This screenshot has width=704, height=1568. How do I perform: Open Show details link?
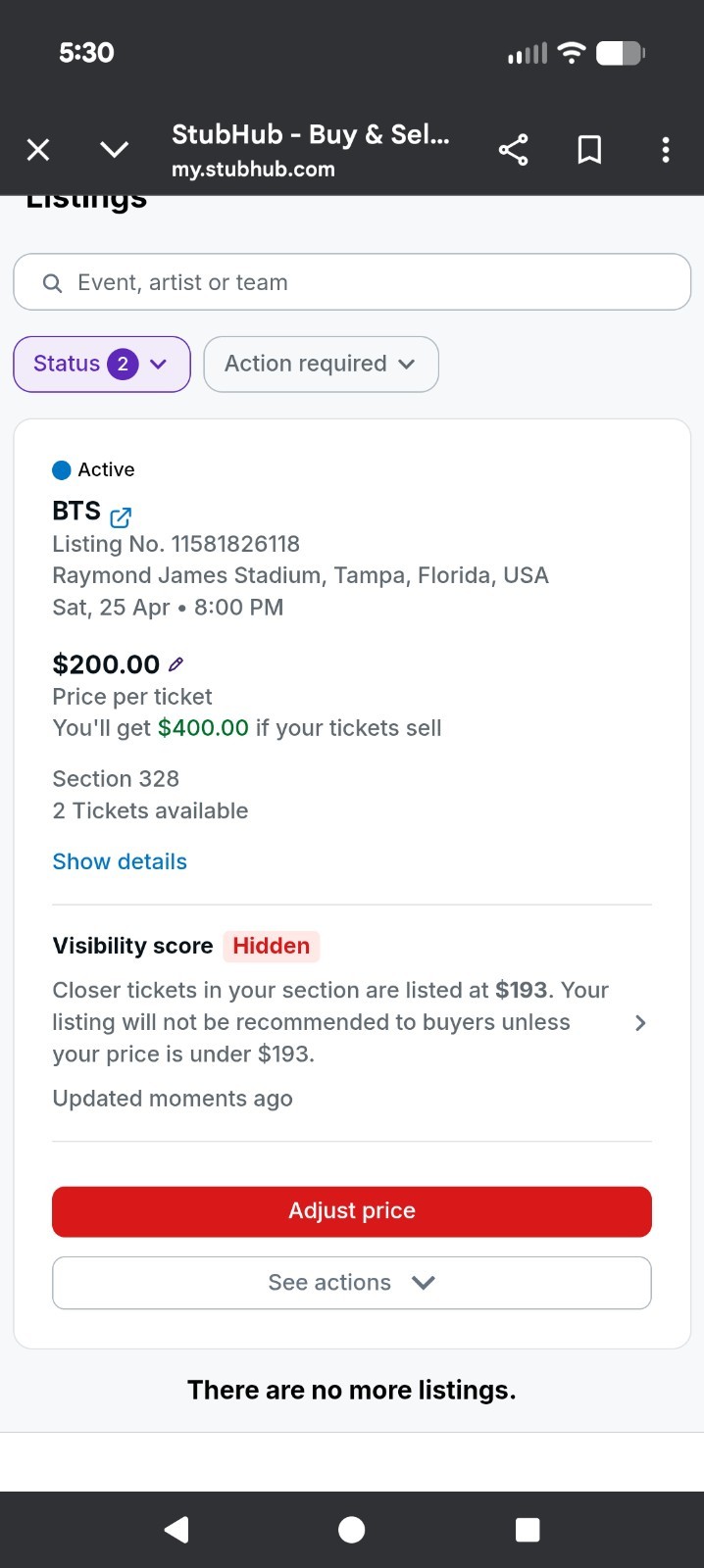point(120,861)
